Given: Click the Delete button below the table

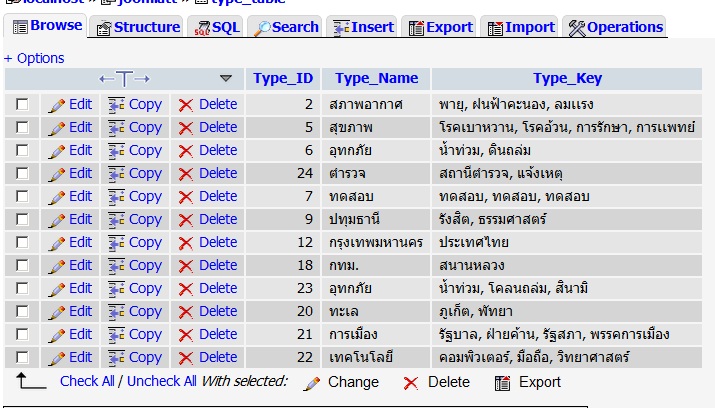Looking at the screenshot, I should [449, 382].
